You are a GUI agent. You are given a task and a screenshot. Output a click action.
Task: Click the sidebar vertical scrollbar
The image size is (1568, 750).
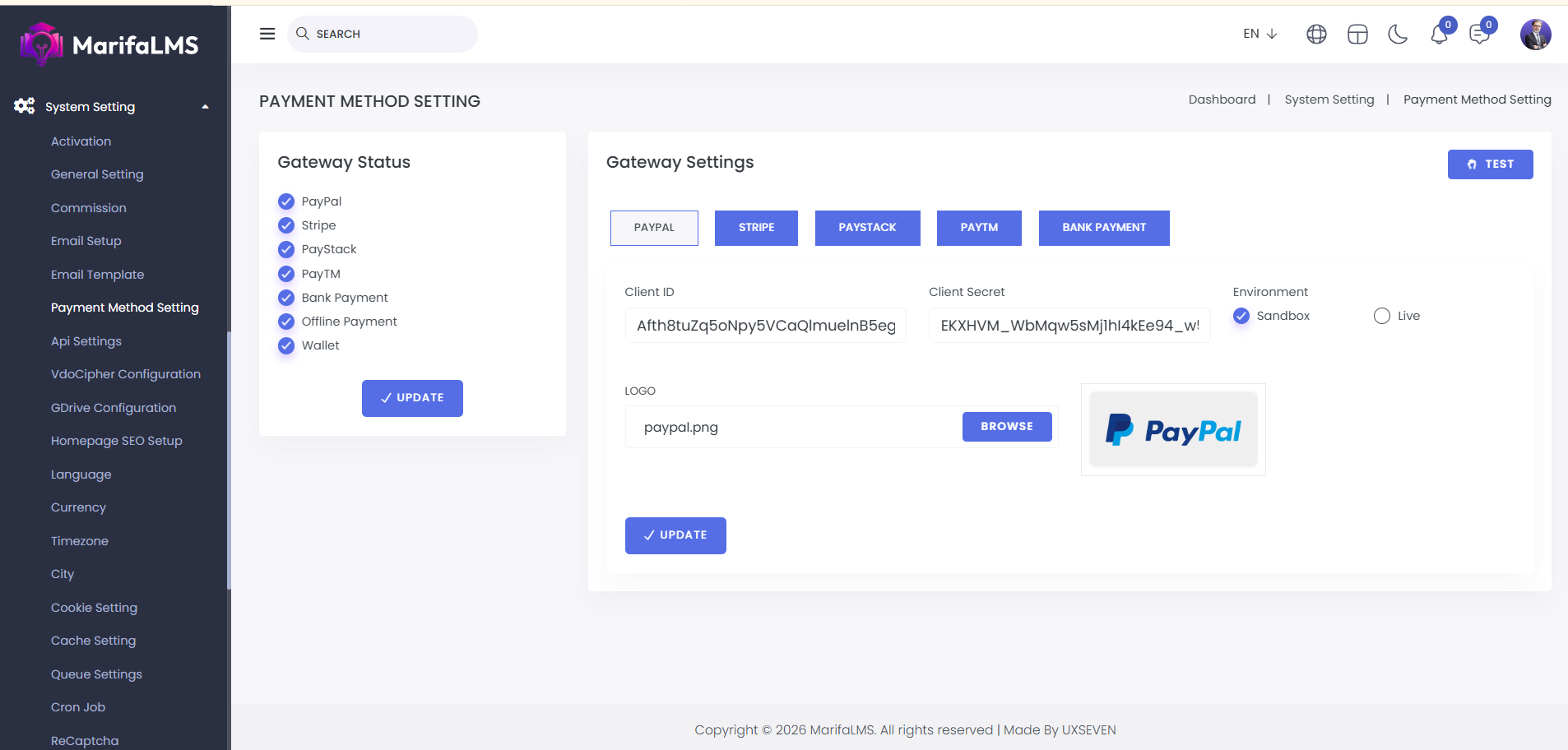click(229, 461)
